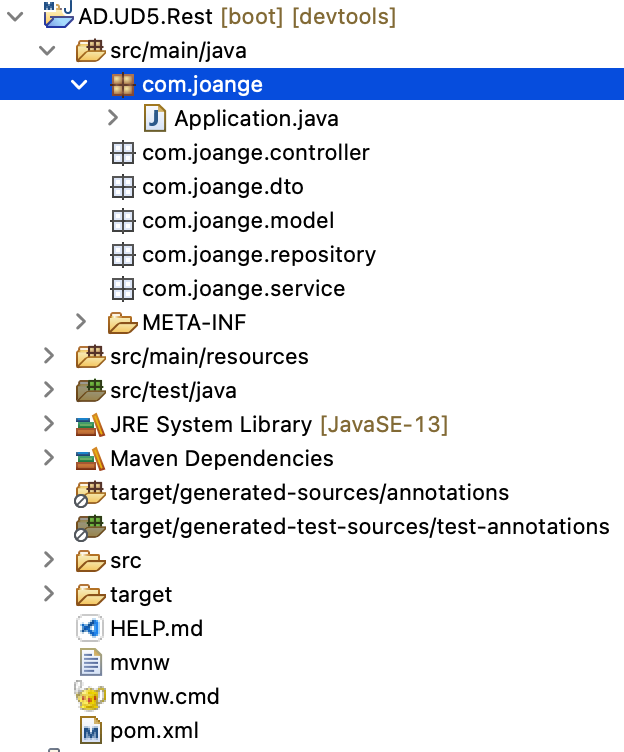Click the Application.java file icon
The height and width of the screenshot is (752, 624).
pyautogui.click(x=155, y=119)
